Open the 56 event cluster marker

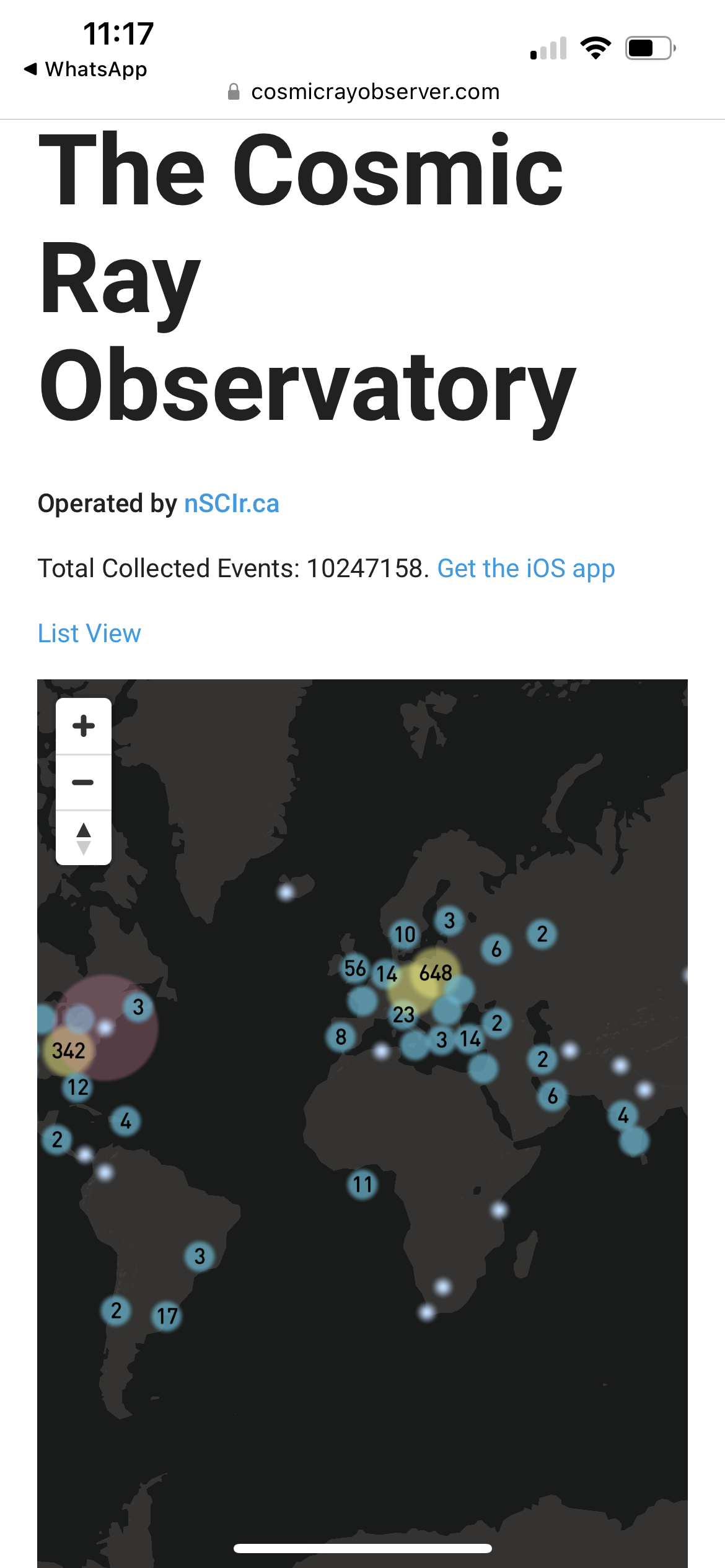355,968
